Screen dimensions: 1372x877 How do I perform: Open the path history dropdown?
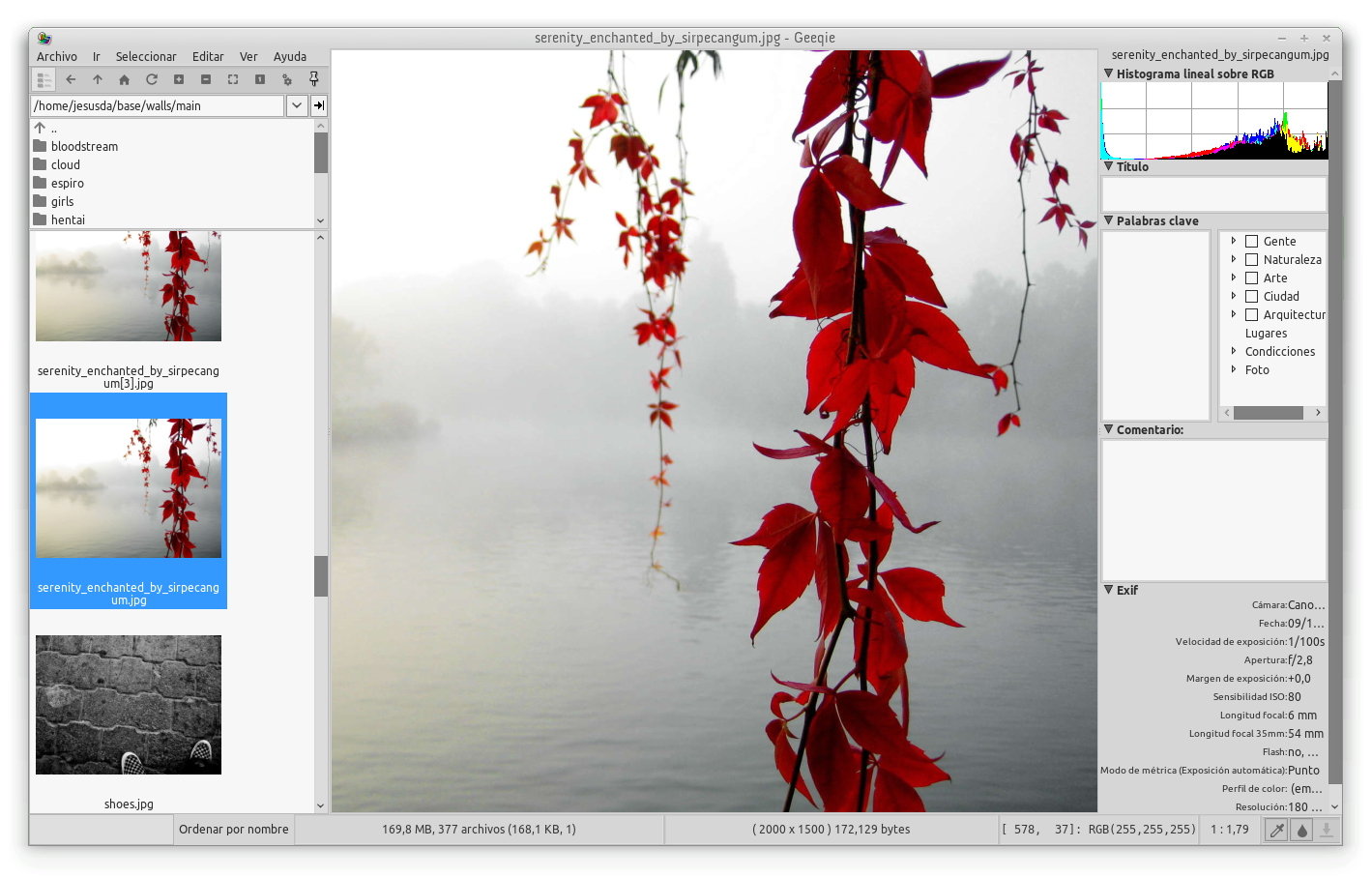coord(297,105)
